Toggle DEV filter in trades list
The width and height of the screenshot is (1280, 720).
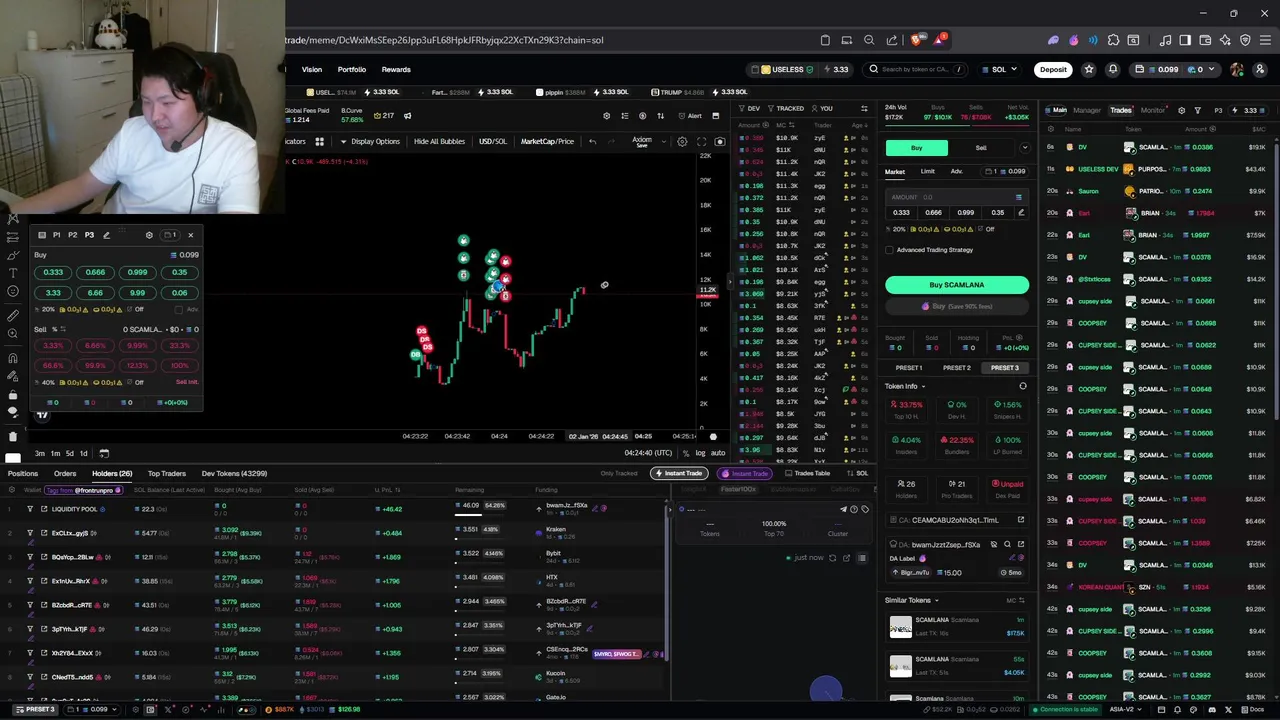(x=749, y=108)
